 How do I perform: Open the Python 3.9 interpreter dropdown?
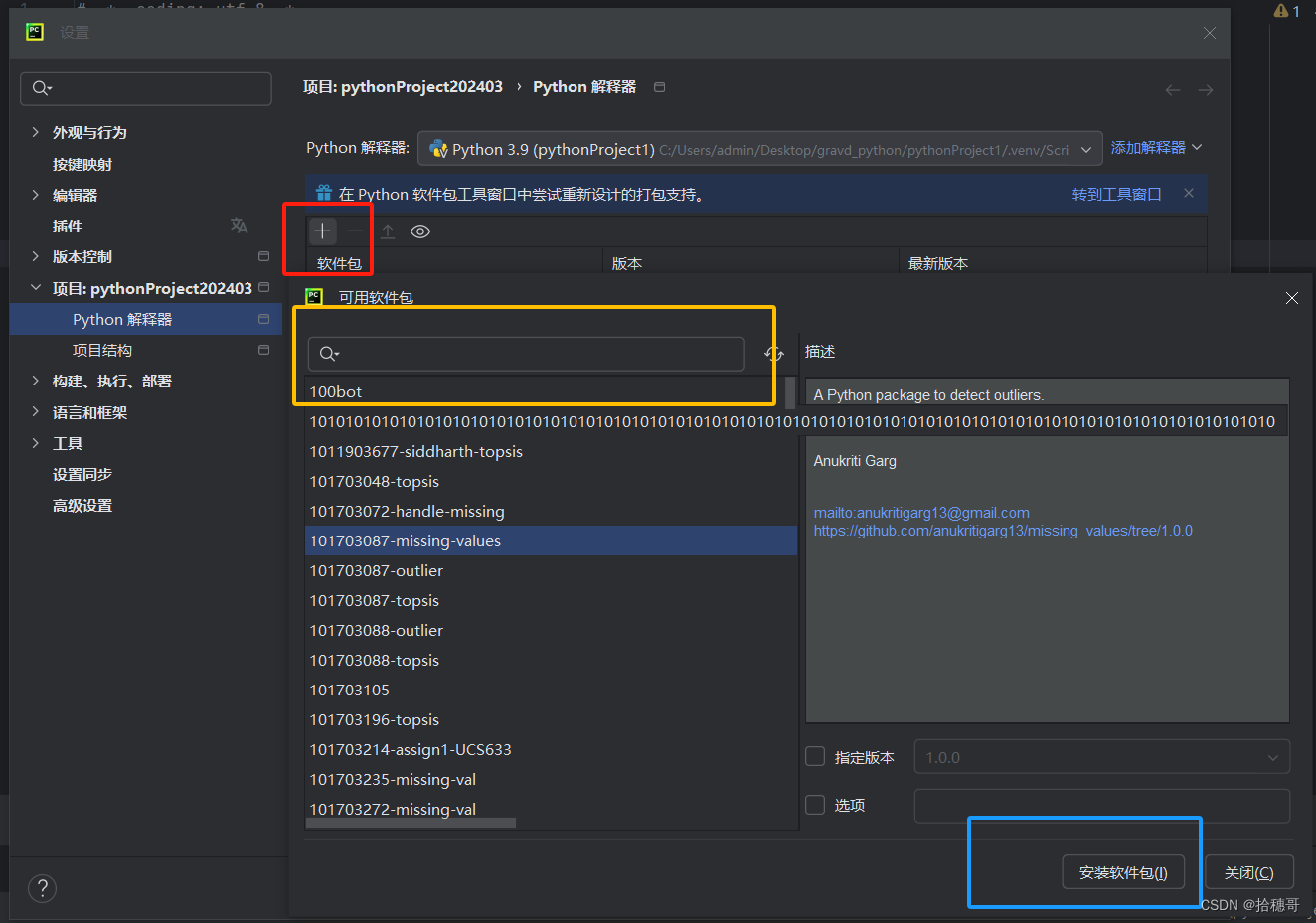(x=760, y=149)
